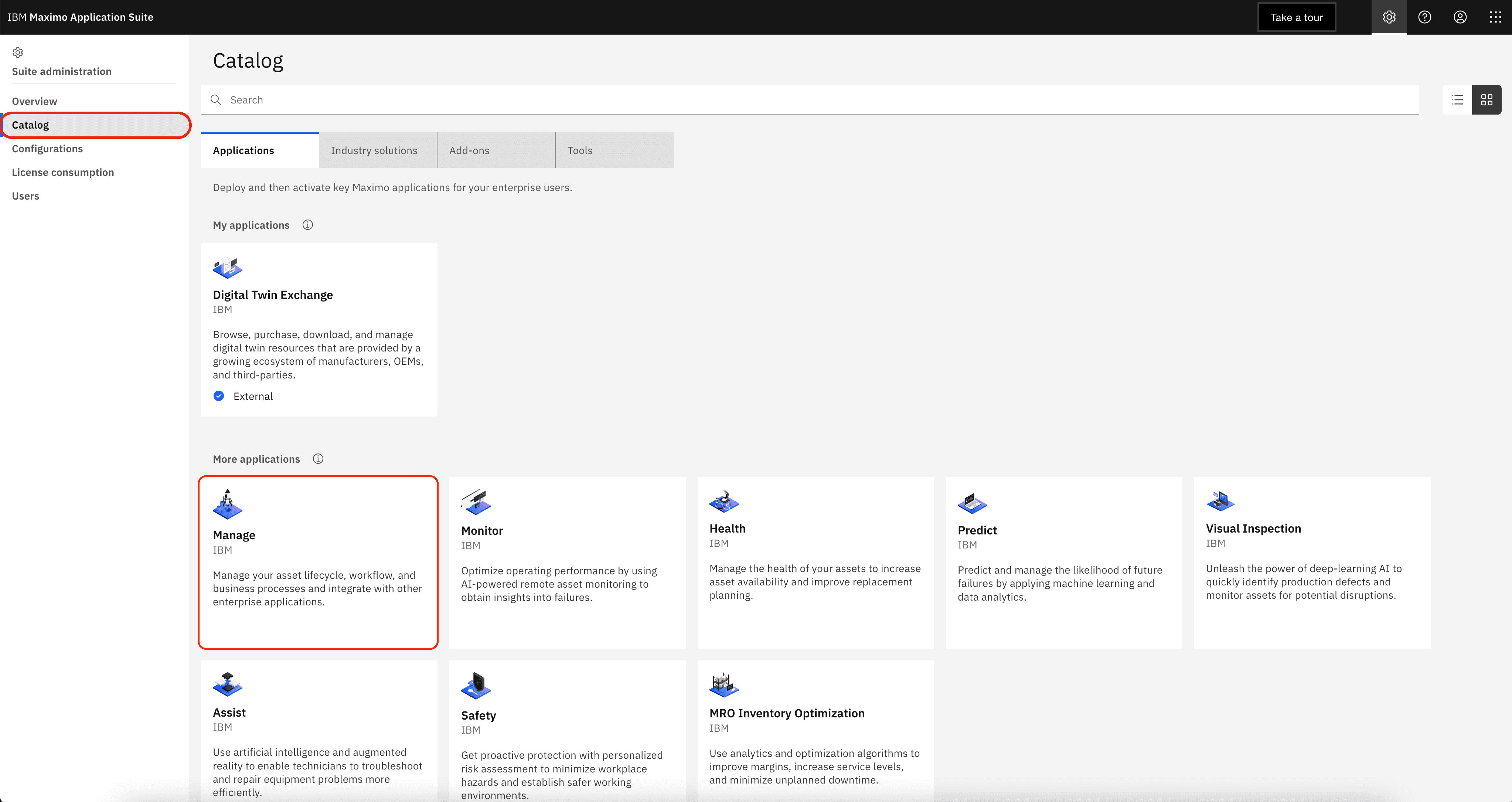1512x802 pixels.
Task: Click the My applications label
Action: [251, 225]
